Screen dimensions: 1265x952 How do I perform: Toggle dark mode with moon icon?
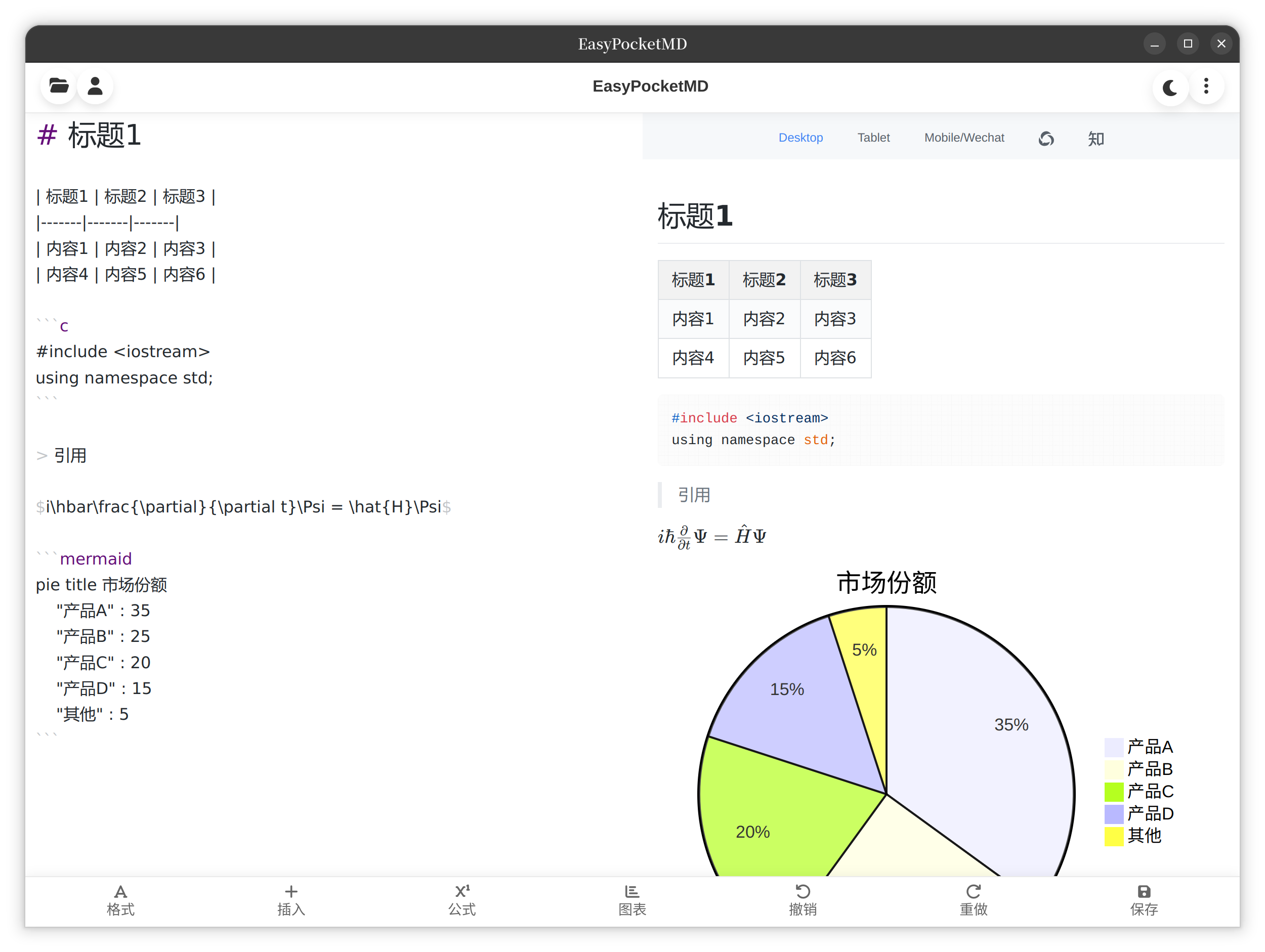point(1170,88)
